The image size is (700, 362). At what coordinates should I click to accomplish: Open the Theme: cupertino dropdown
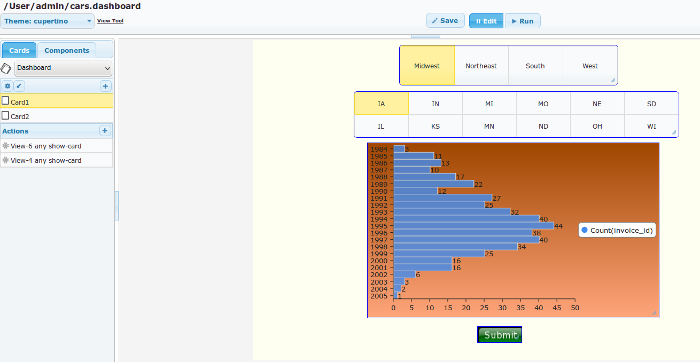(47, 21)
